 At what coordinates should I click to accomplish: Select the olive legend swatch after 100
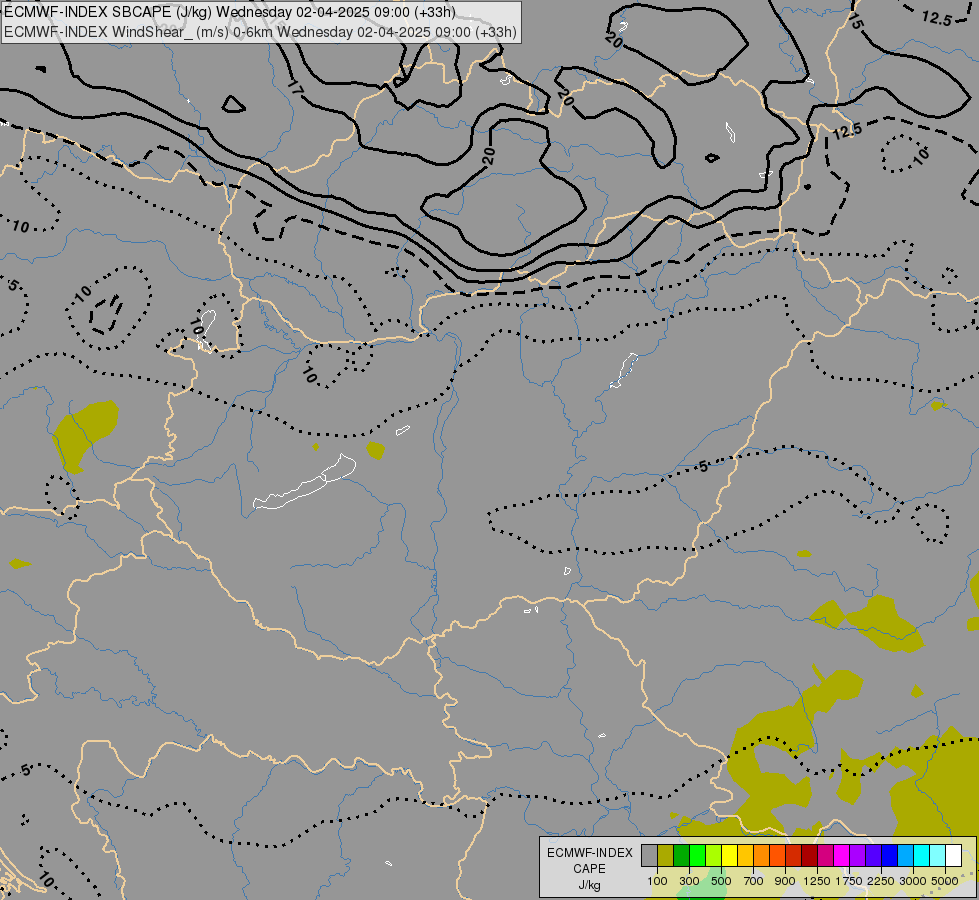pos(665,855)
